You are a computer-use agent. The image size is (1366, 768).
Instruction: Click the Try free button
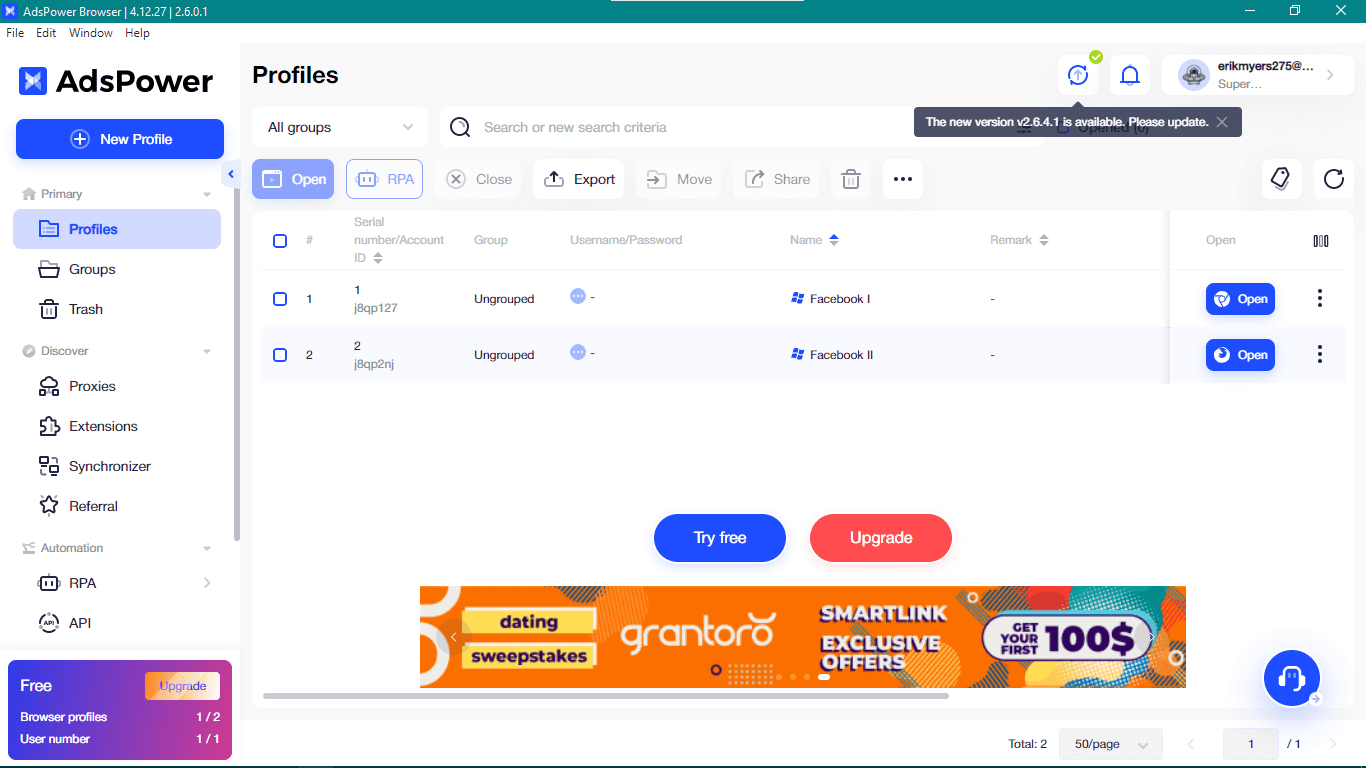(720, 538)
